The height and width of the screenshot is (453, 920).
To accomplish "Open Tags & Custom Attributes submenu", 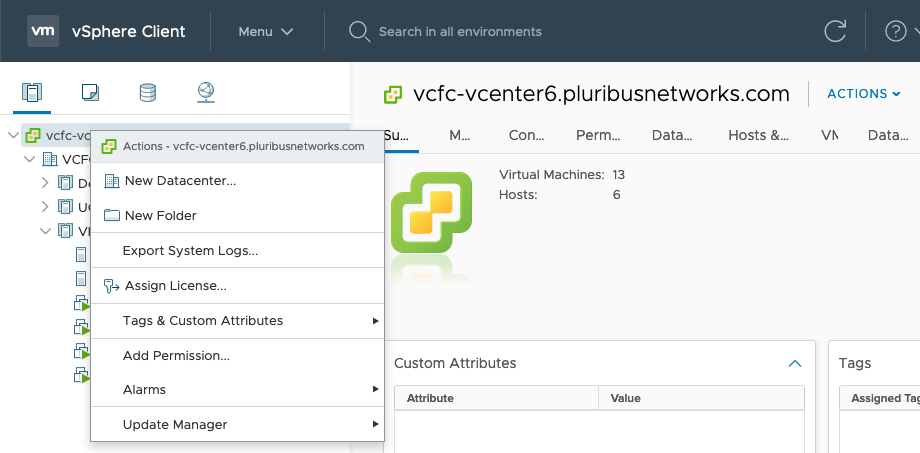I will click(x=237, y=320).
